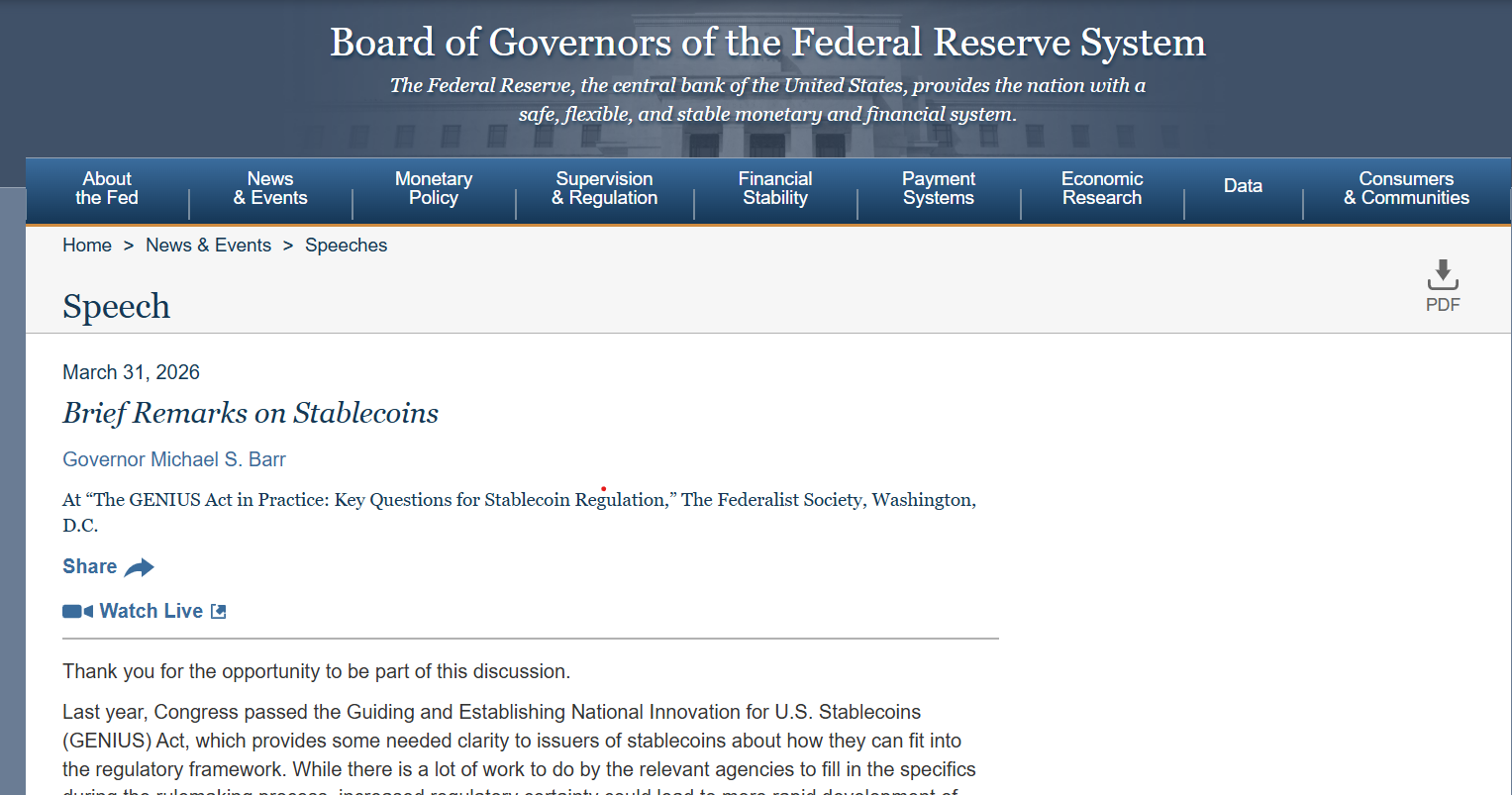
Task: Open the Payment Systems section
Action: point(938,188)
